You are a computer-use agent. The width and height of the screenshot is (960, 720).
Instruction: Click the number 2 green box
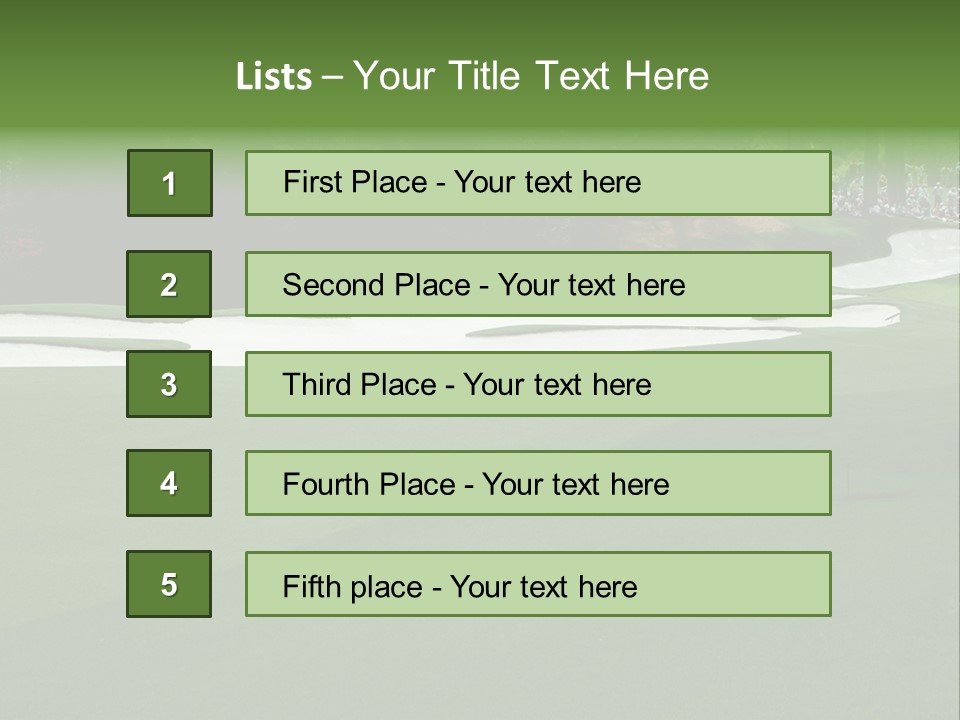169,284
